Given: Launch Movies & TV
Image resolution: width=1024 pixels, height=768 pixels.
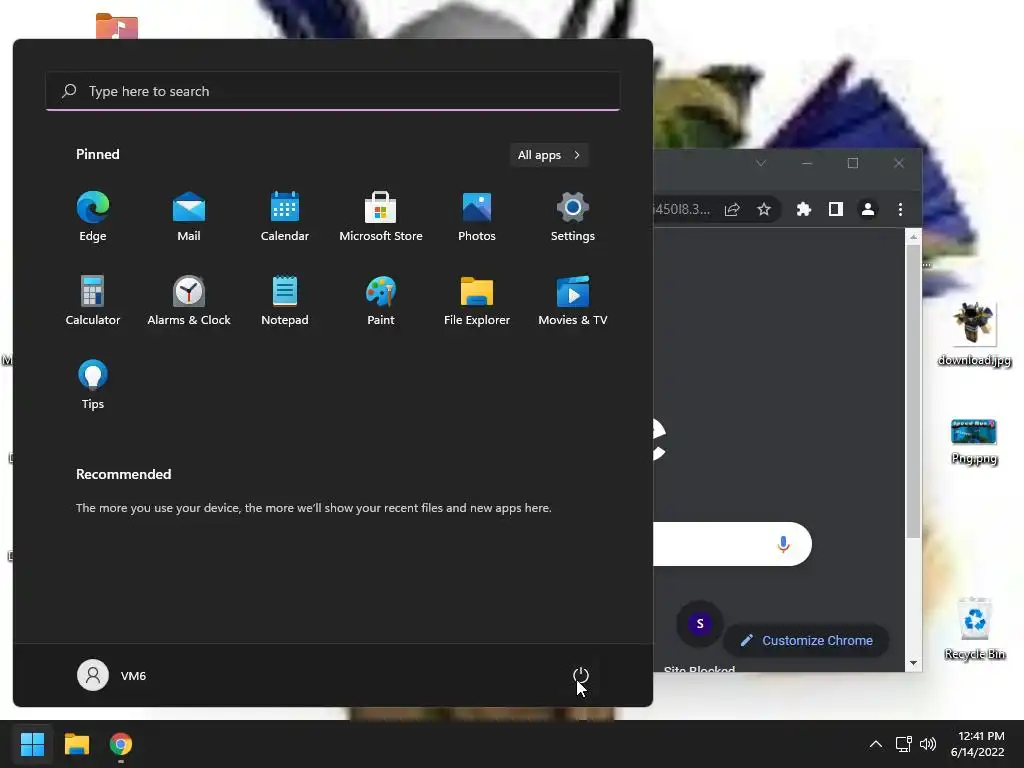Looking at the screenshot, I should point(573,300).
